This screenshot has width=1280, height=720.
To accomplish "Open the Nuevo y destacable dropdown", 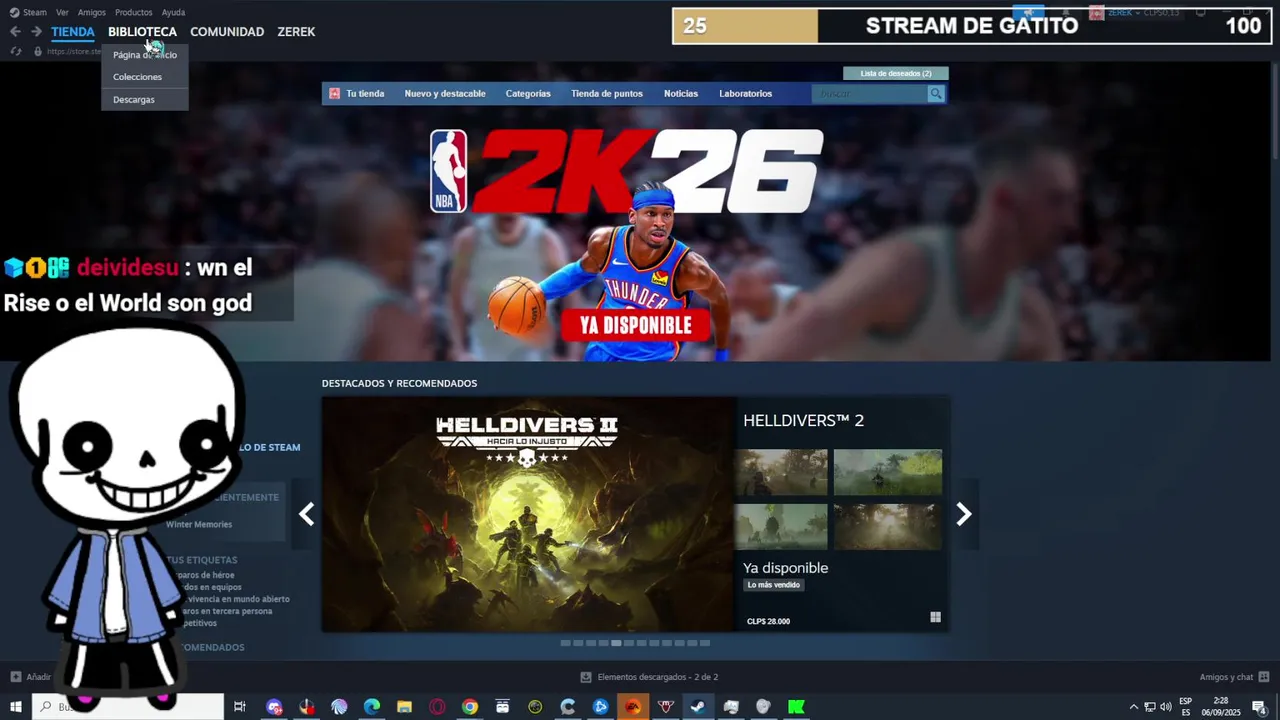I will (x=445, y=94).
